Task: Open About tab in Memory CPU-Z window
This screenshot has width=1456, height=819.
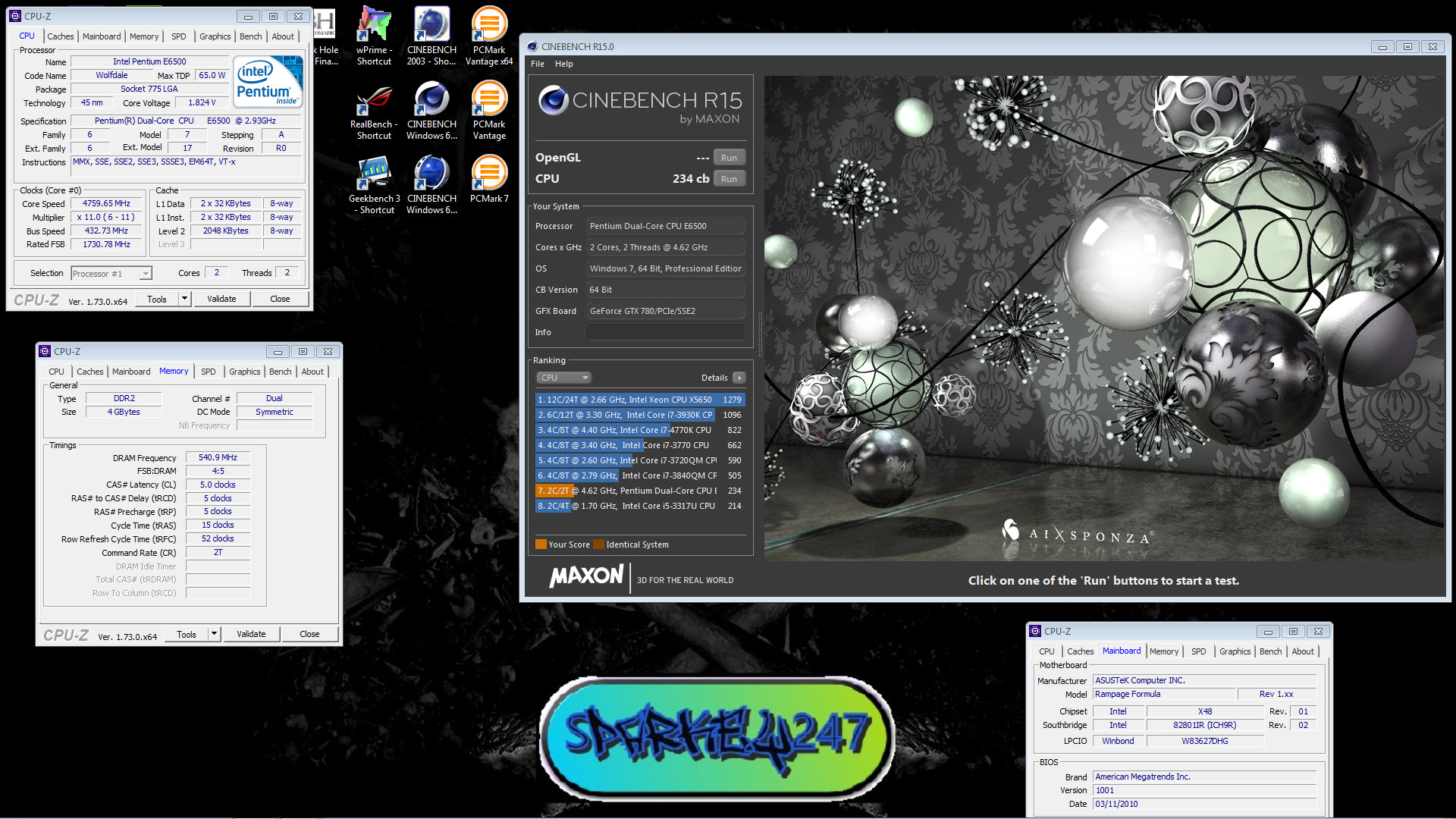Action: point(312,372)
